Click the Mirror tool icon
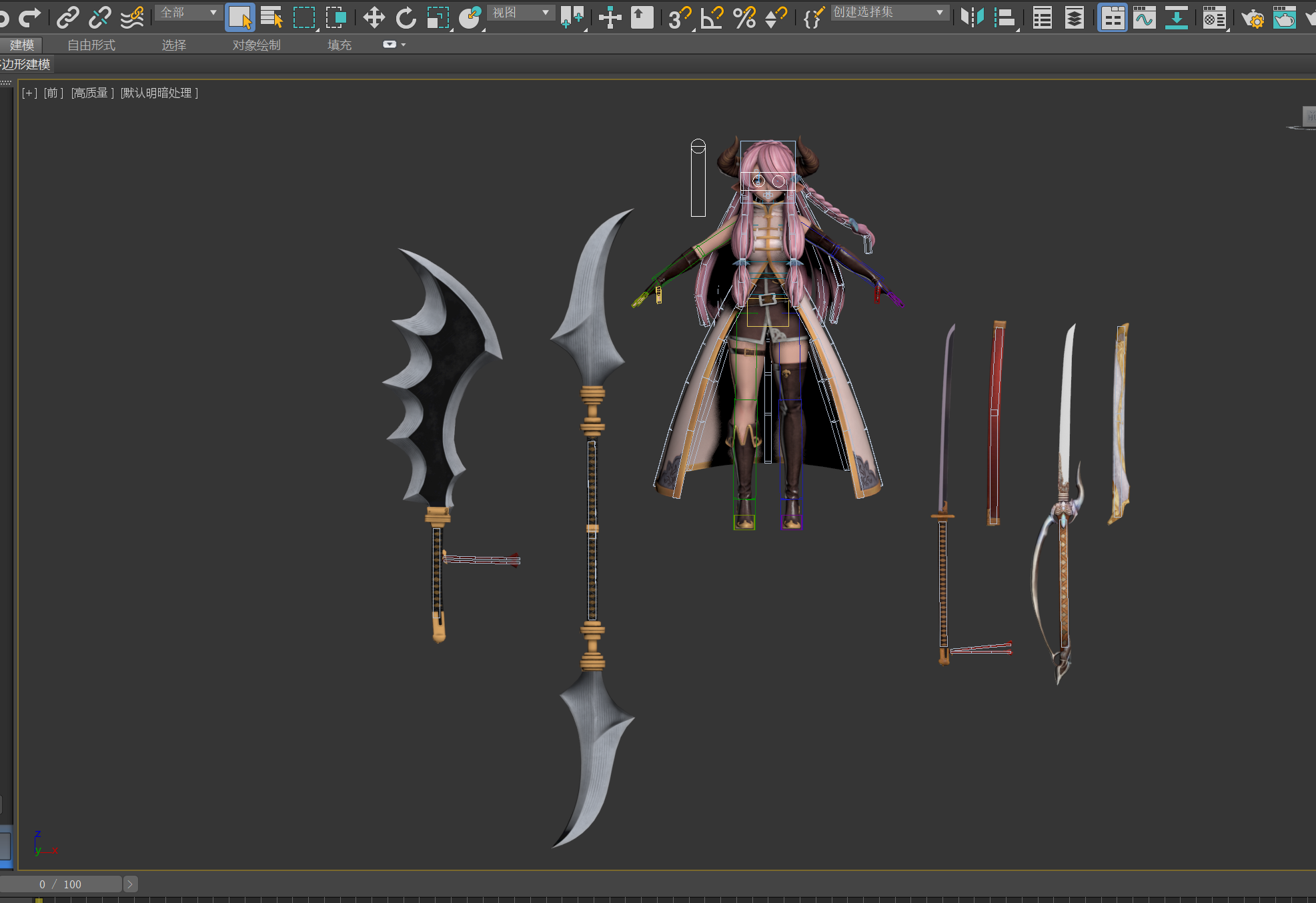Image resolution: width=1316 pixels, height=903 pixels. coord(972,17)
